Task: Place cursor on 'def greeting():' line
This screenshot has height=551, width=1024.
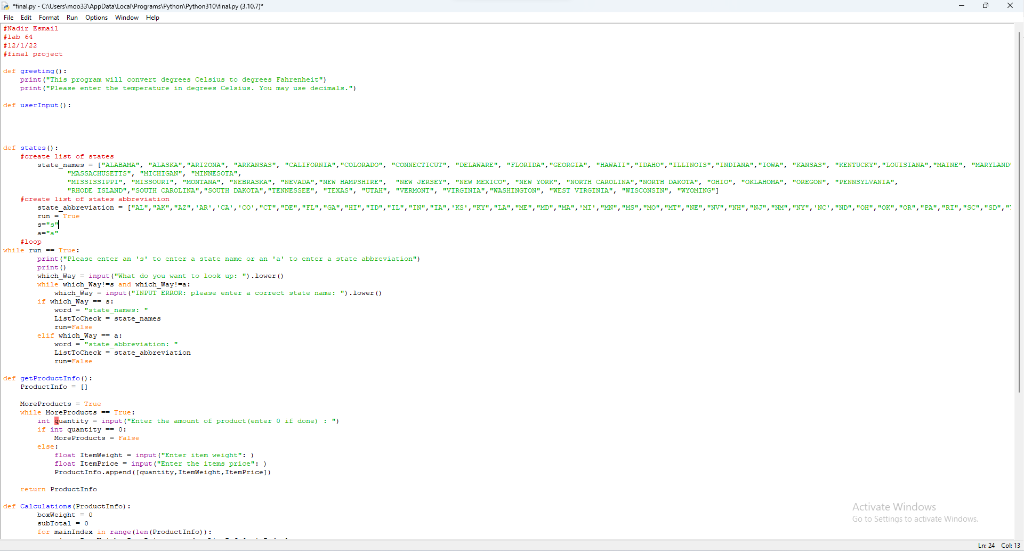Action: [35, 71]
